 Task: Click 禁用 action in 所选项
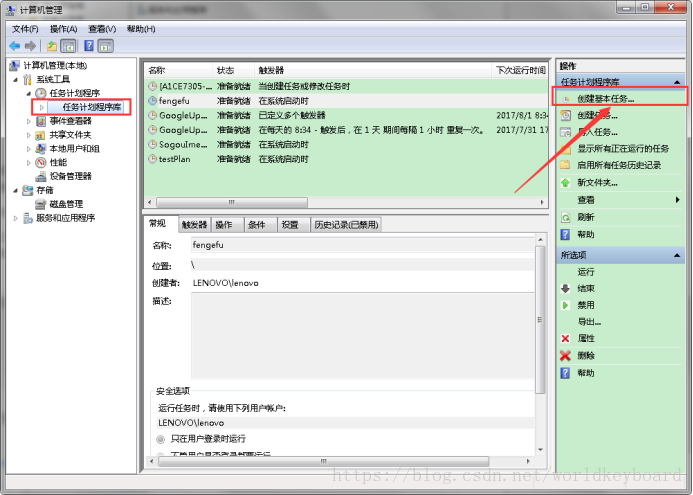[586, 305]
